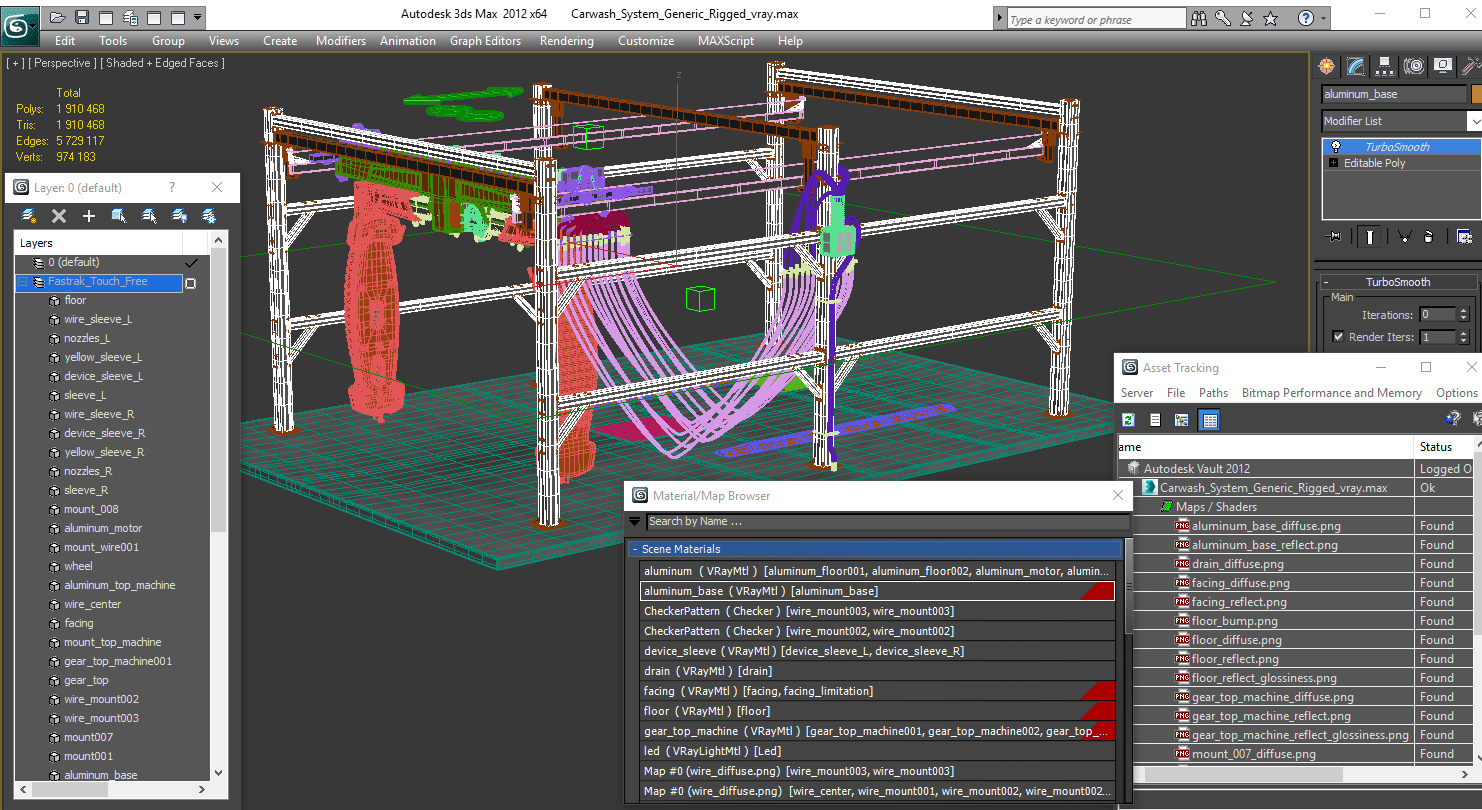Open the quick access toolbar customize dropdown arrow
Screen dimensions: 1482x810
[197, 17]
